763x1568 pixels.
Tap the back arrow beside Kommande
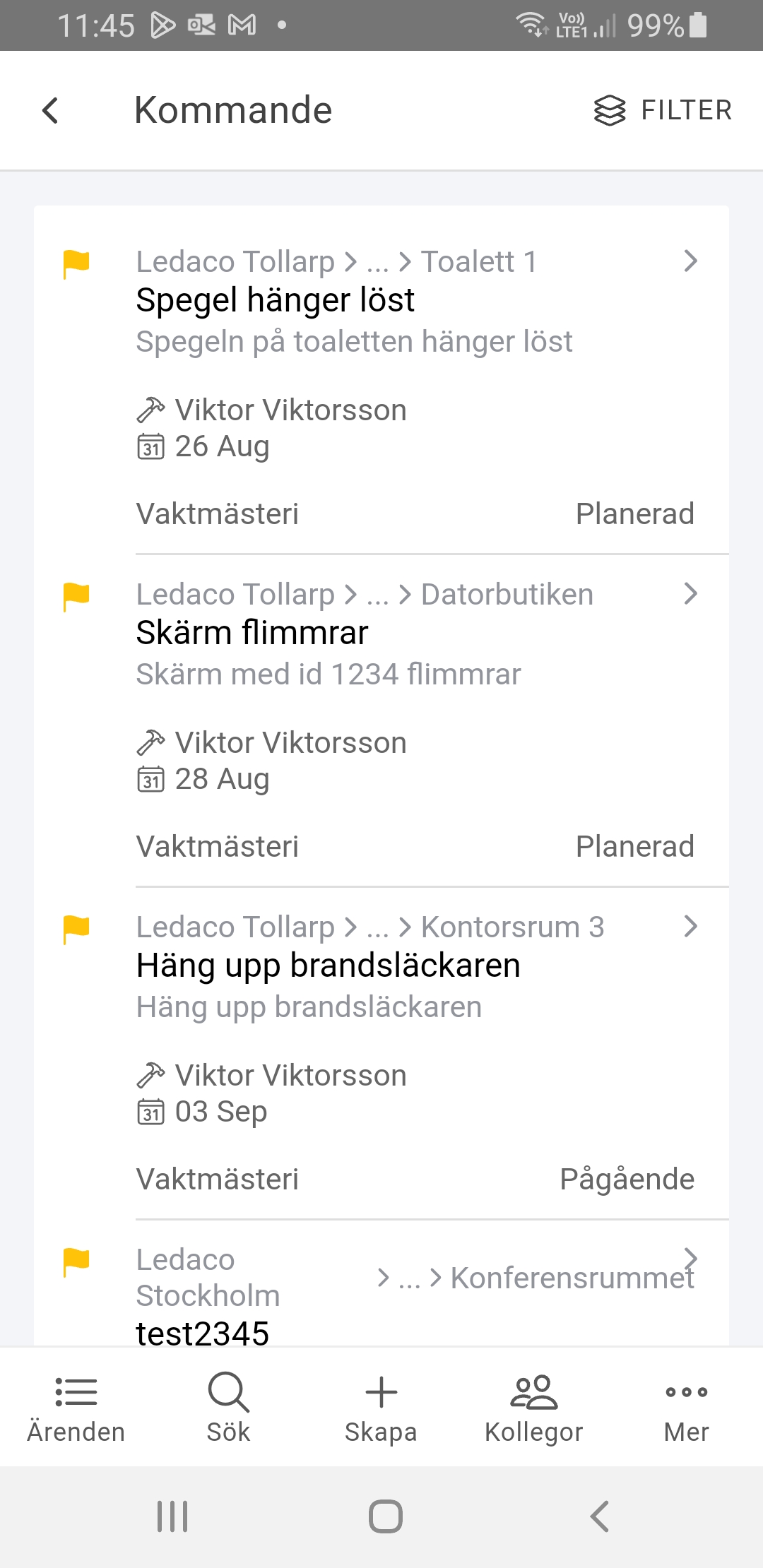pyautogui.click(x=50, y=110)
